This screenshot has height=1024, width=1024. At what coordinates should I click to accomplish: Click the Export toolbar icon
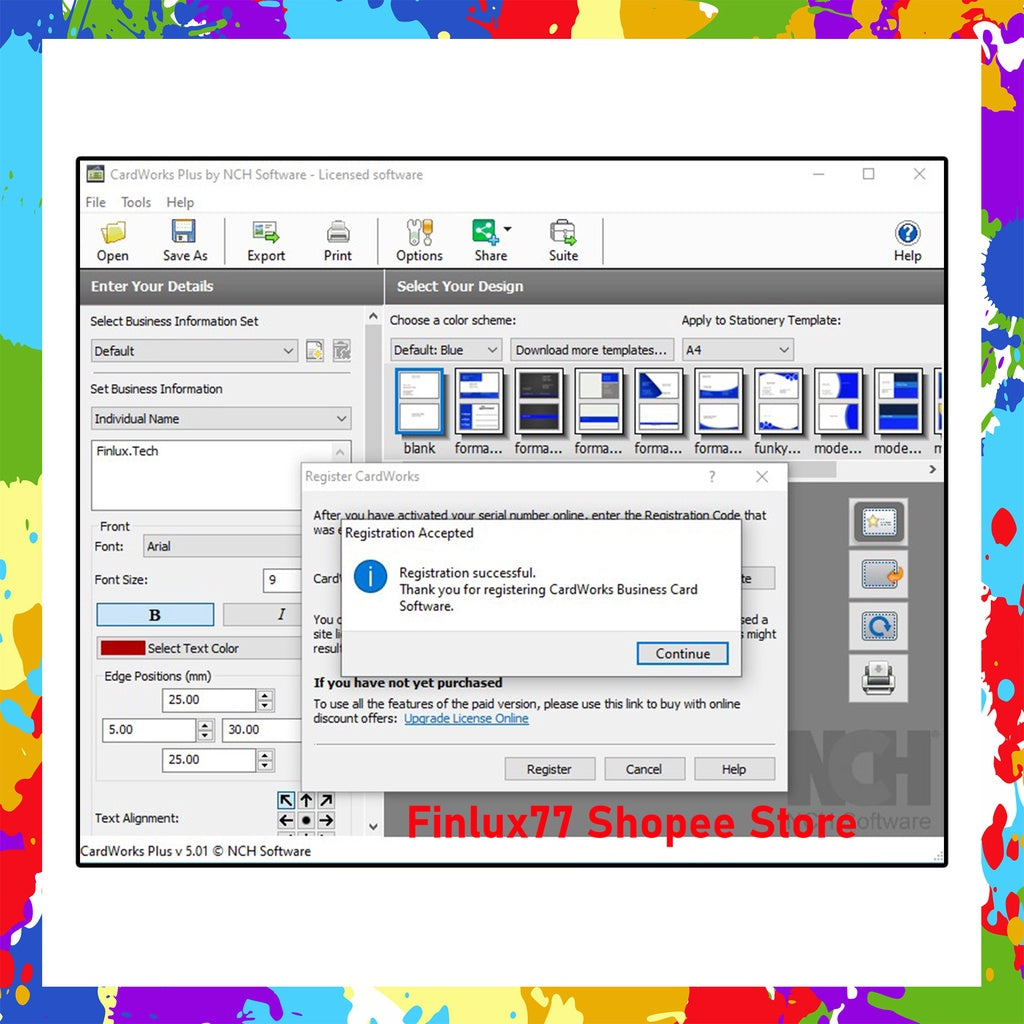click(x=265, y=240)
